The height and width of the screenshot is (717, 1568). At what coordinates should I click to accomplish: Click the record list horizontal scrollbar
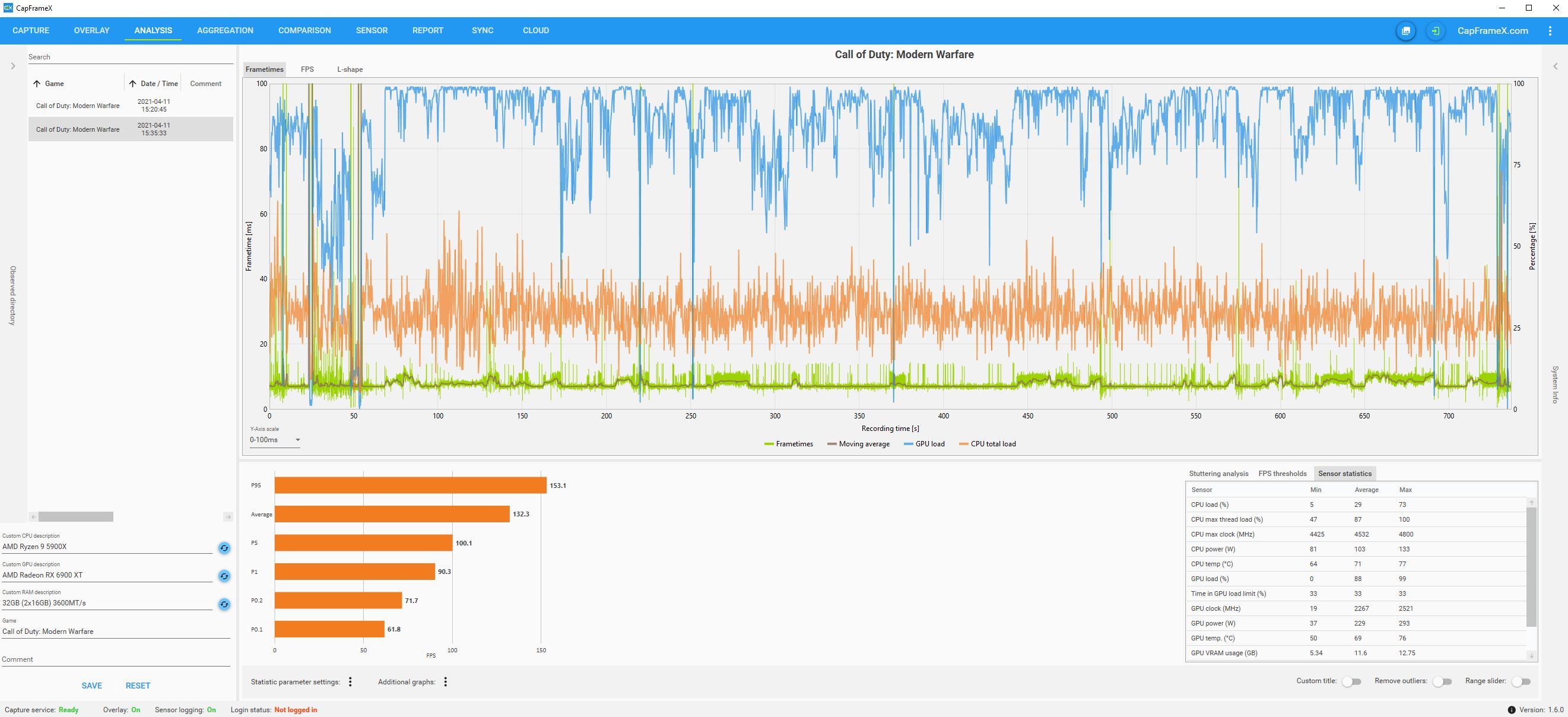76,517
